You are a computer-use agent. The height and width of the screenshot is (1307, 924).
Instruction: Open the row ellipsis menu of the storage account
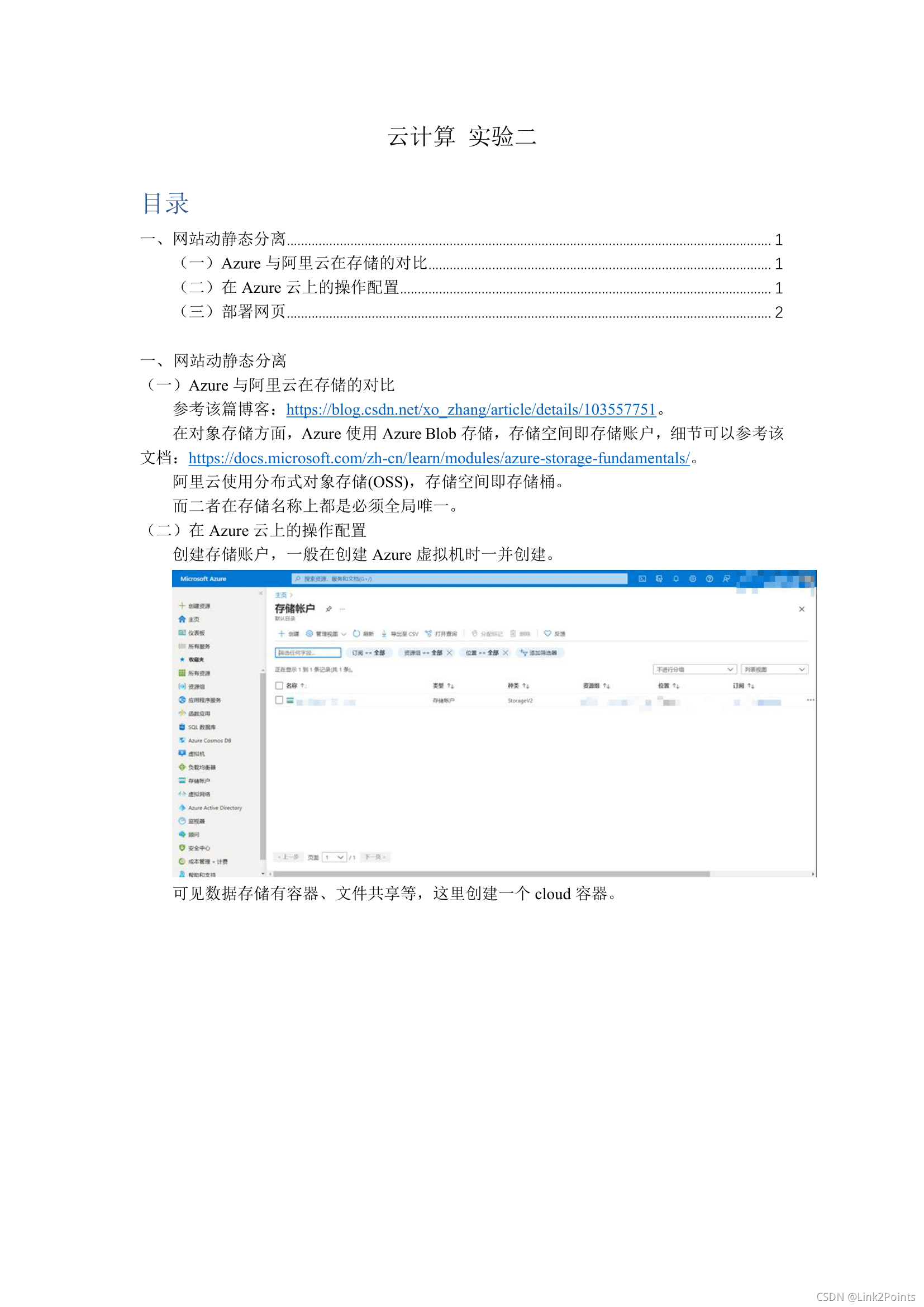point(810,700)
